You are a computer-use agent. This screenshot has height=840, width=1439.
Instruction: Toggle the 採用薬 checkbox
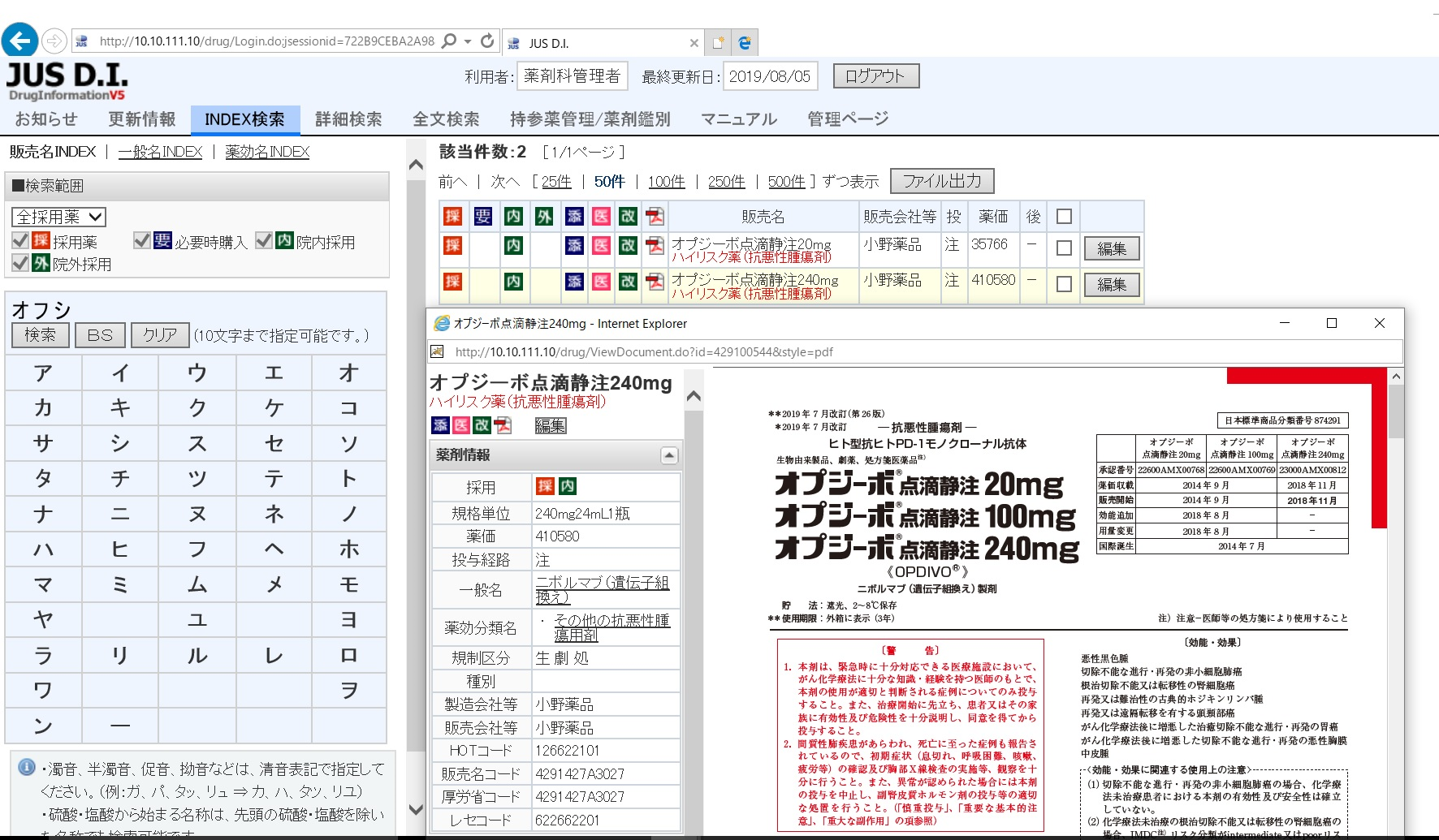20,241
